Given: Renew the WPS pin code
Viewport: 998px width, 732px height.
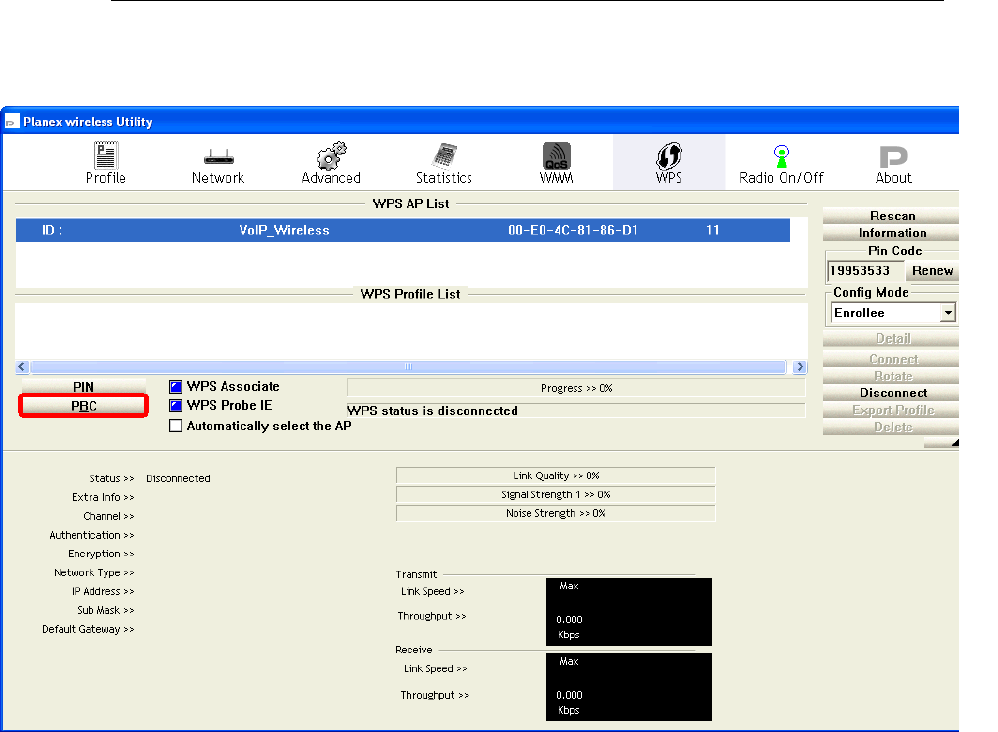Looking at the screenshot, I should [x=932, y=271].
